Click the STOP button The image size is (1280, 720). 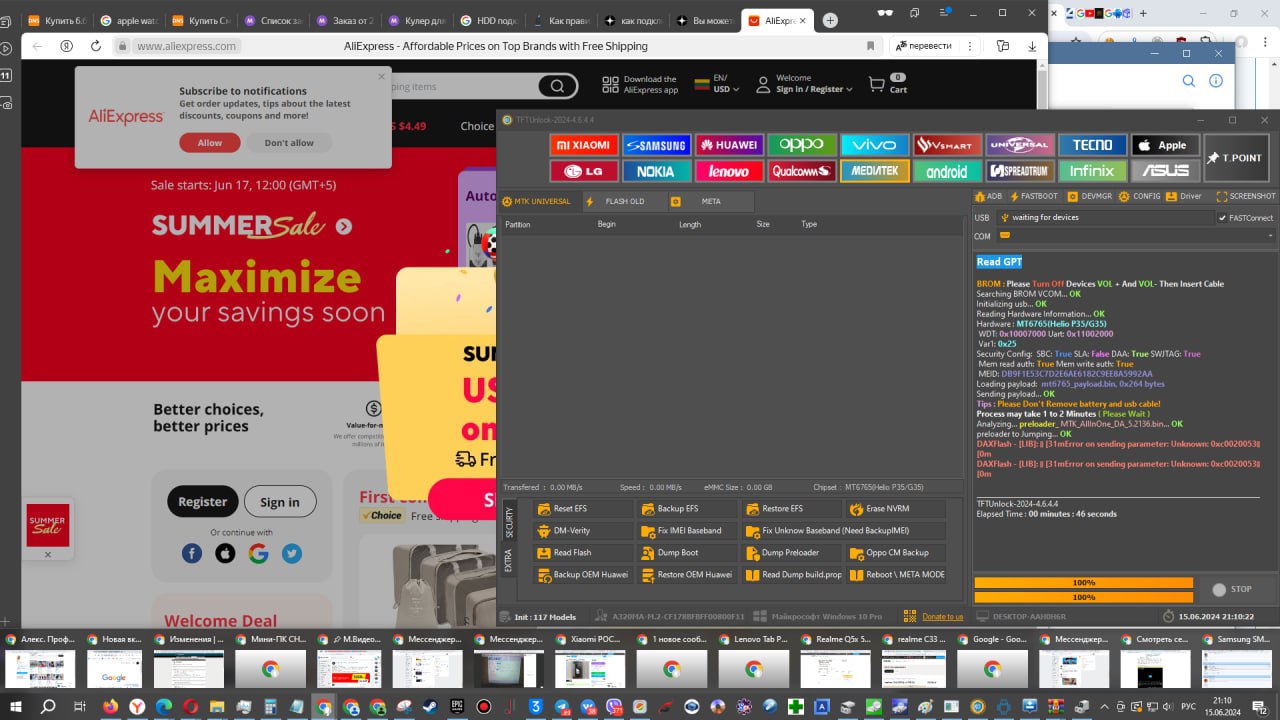click(x=1232, y=590)
